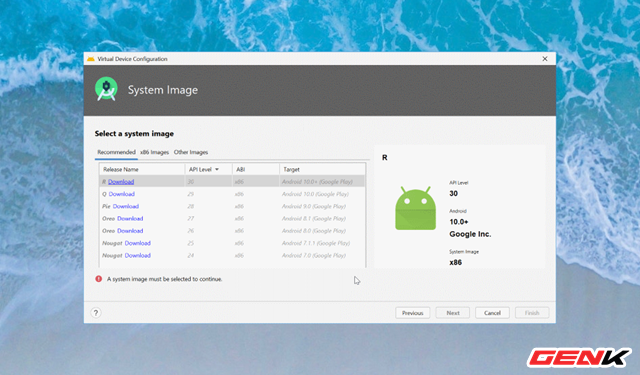
Task: Click the Cancel button
Action: [x=492, y=313]
